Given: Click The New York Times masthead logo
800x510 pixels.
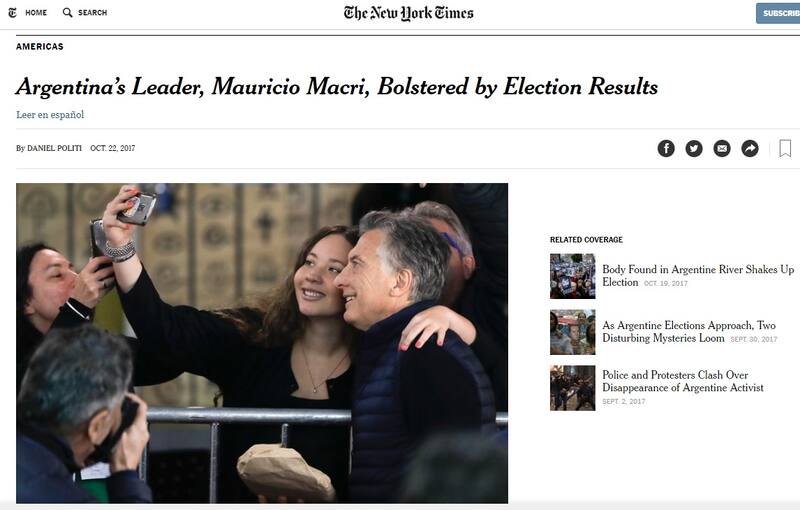Looking at the screenshot, I should [x=408, y=13].
